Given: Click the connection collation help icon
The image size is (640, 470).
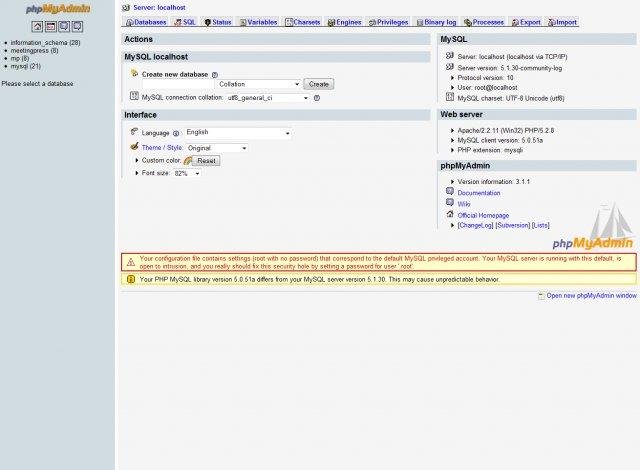Looking at the screenshot, I should click(317, 98).
